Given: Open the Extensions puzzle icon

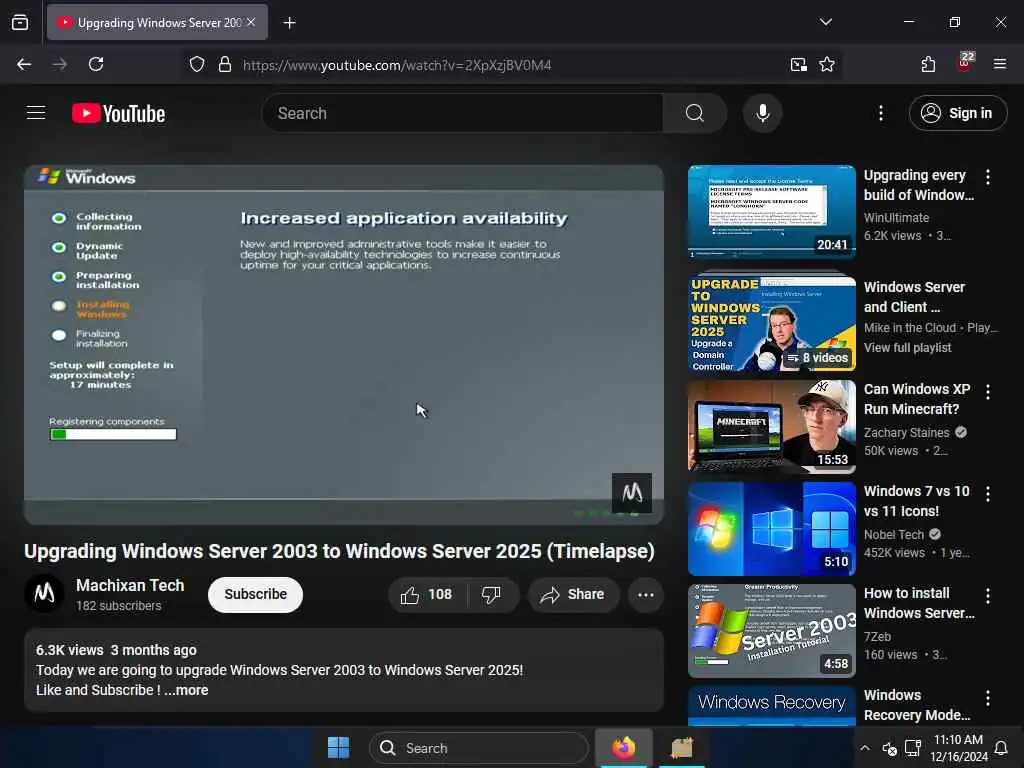Looking at the screenshot, I should click(928, 64).
